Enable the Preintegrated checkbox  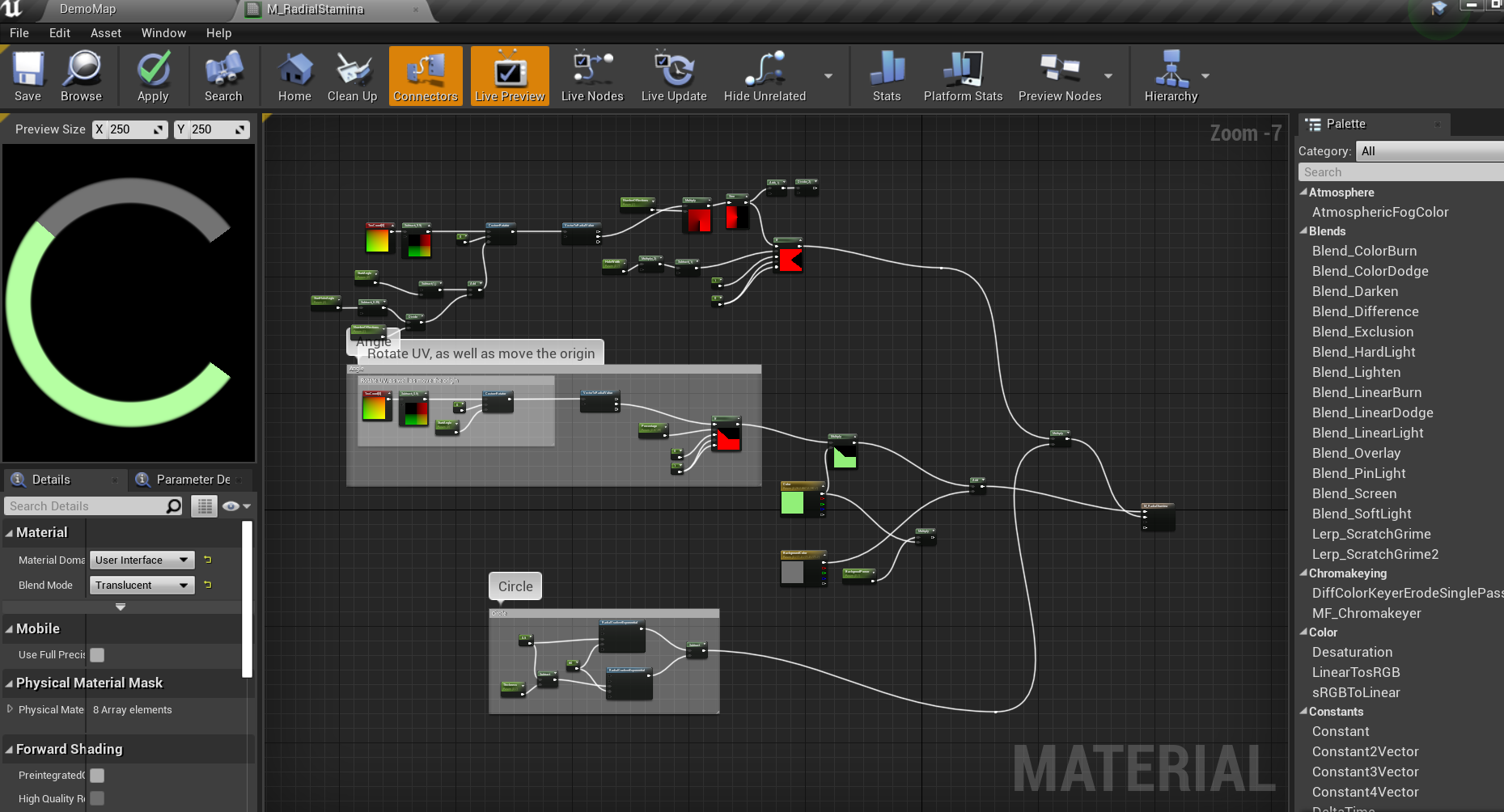tap(97, 776)
